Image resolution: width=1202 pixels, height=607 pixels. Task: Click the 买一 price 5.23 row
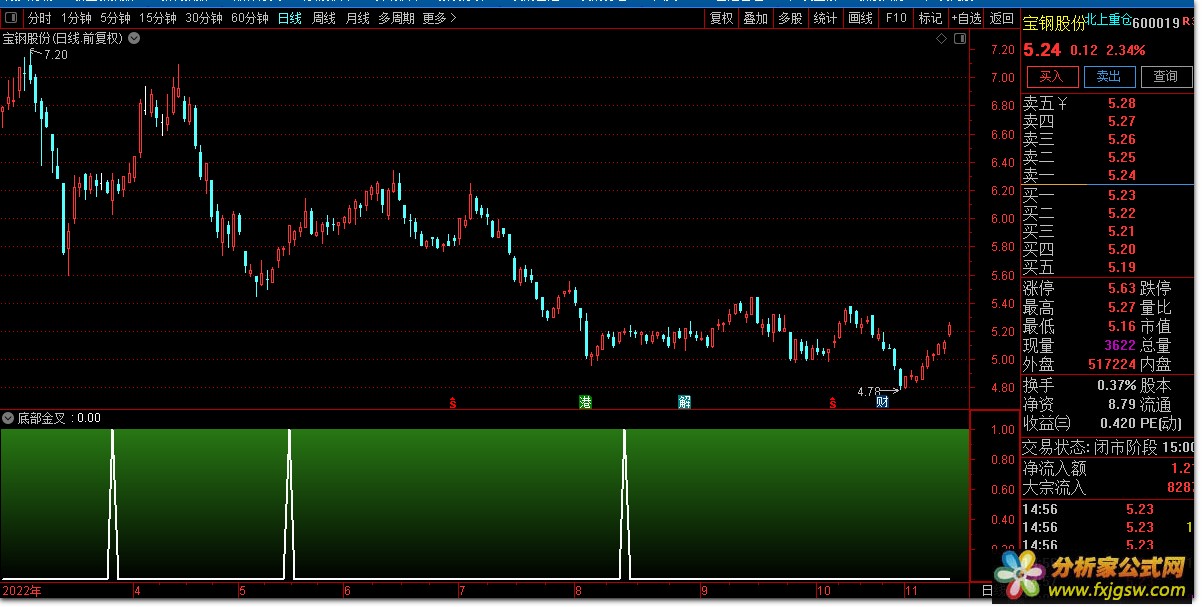[x=1110, y=195]
